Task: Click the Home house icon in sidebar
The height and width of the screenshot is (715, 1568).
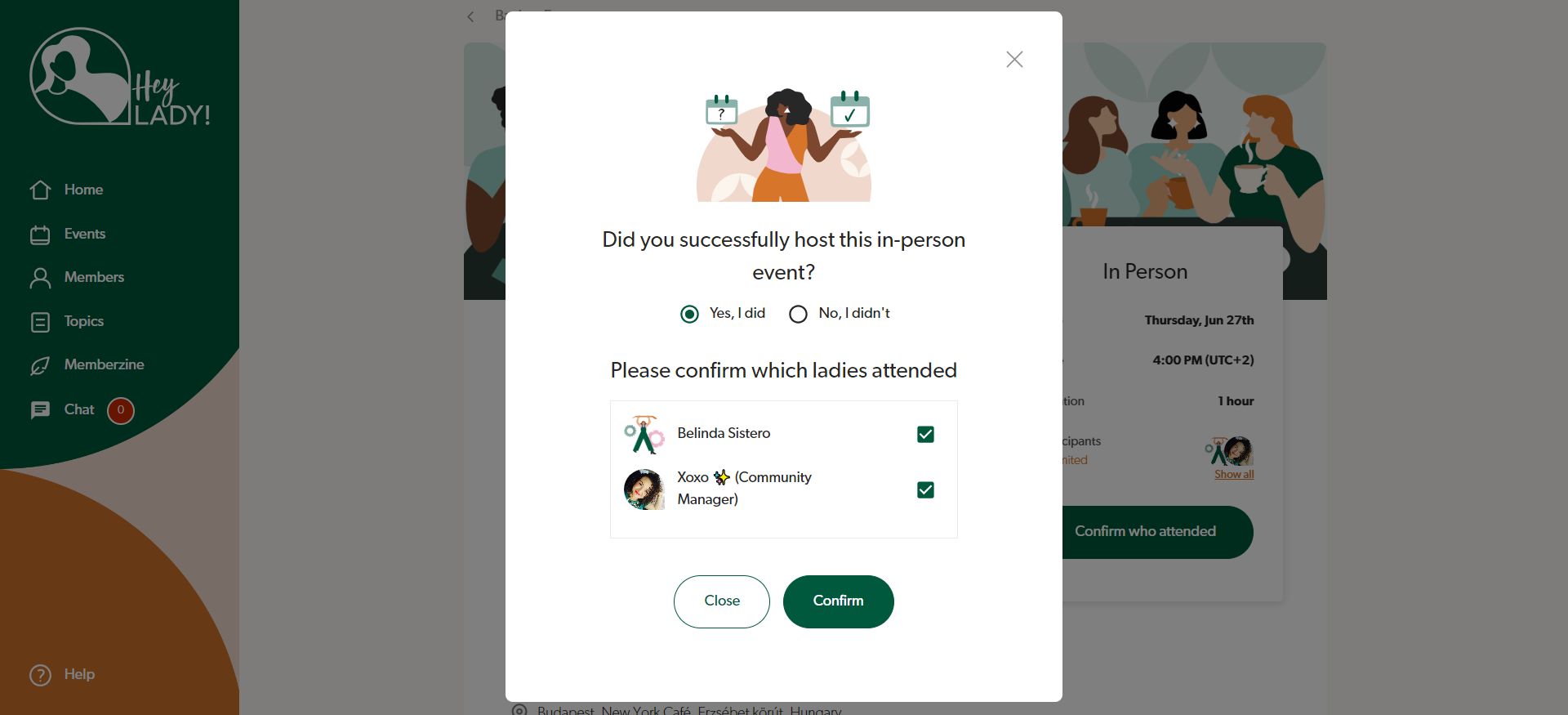Action: [x=40, y=190]
